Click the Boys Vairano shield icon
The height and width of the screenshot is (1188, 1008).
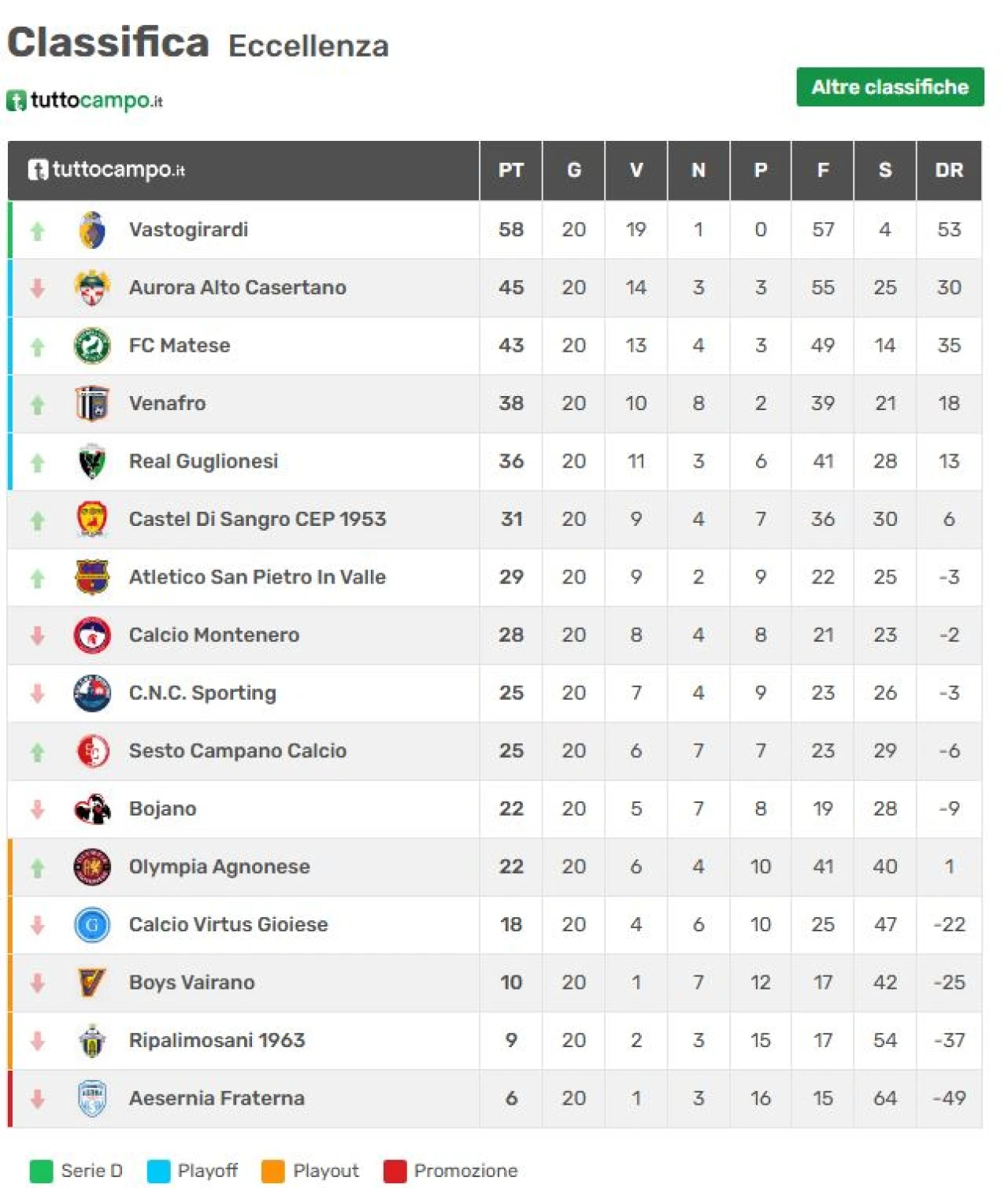92,983
